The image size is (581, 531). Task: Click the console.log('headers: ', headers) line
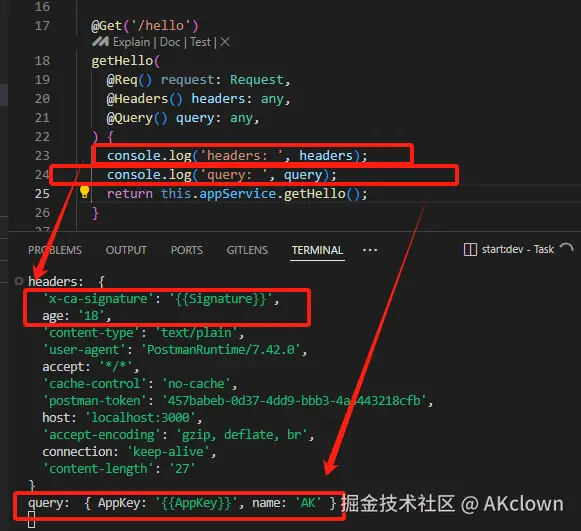(237, 156)
